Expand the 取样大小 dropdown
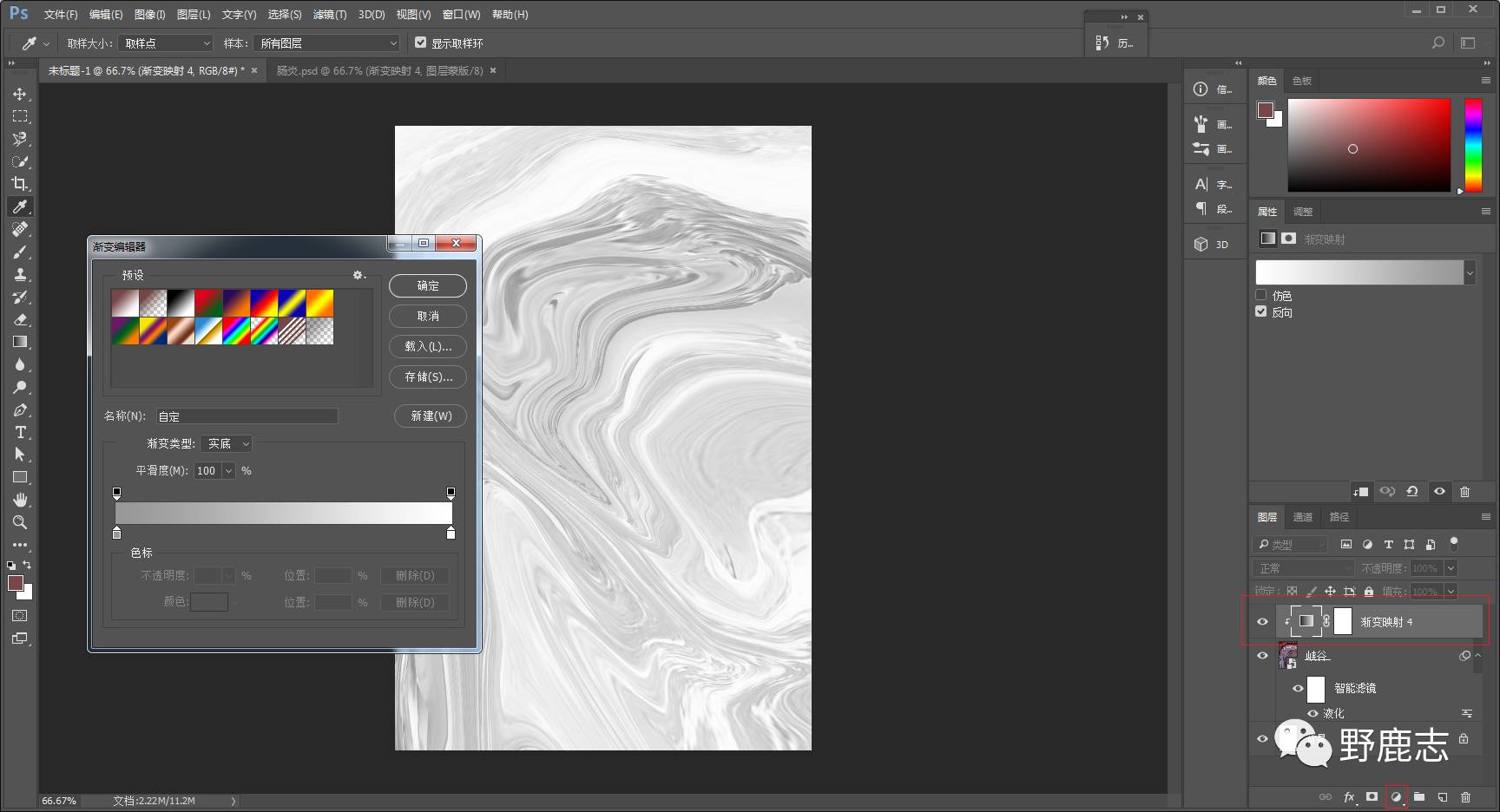 [167, 43]
